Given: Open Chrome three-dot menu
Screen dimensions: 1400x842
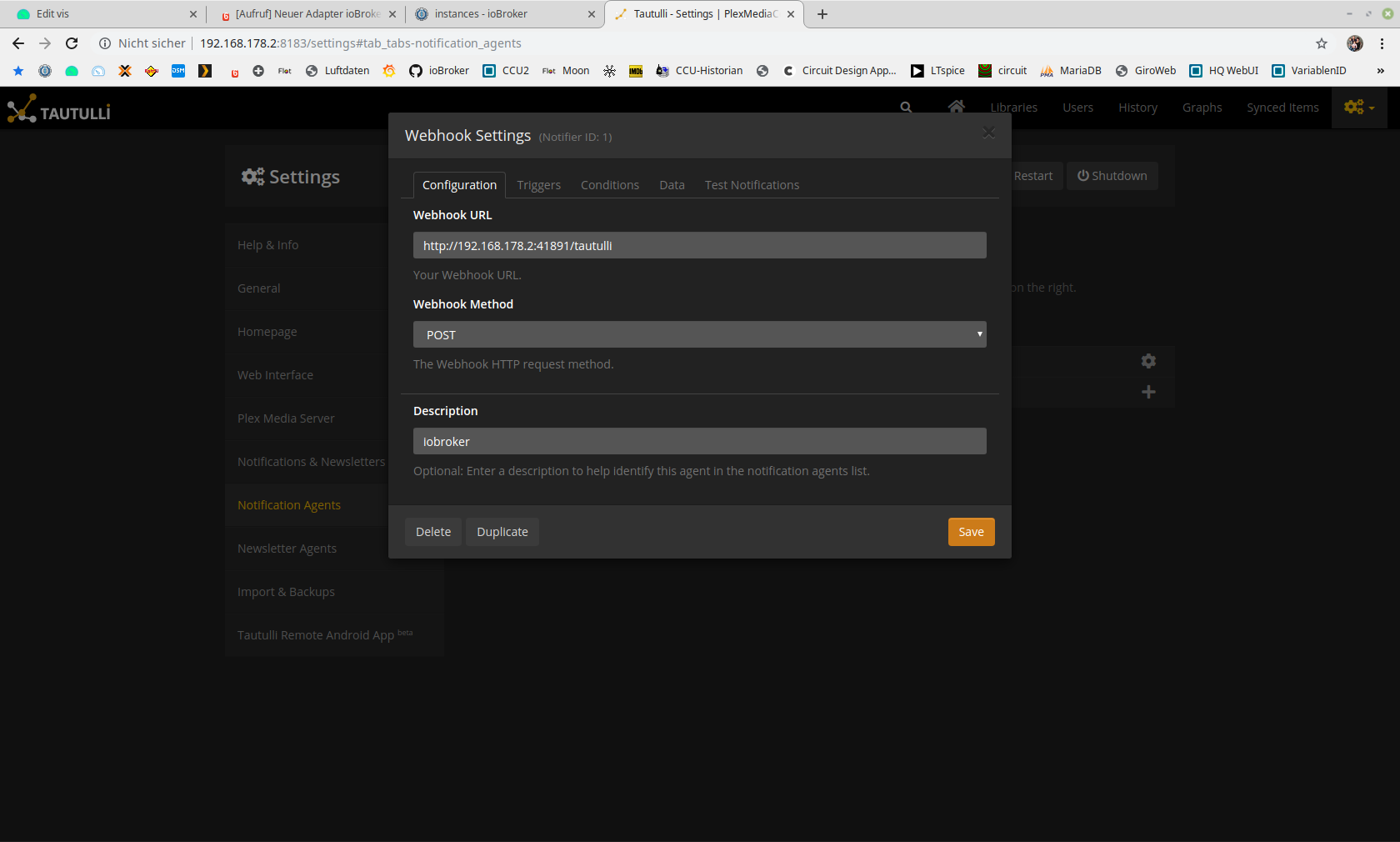Looking at the screenshot, I should 1382,43.
